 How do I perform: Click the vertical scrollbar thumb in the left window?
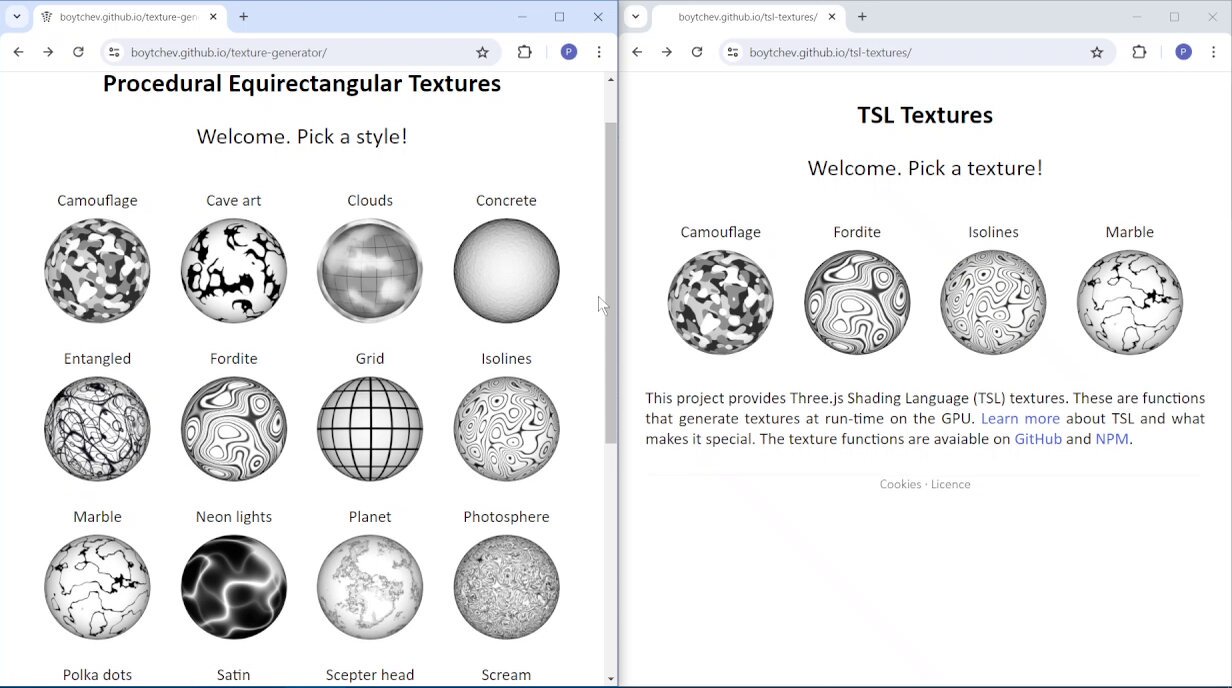pyautogui.click(x=611, y=283)
